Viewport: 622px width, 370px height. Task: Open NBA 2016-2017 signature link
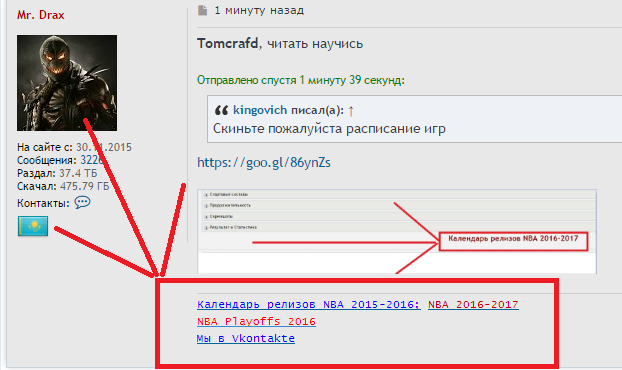[473, 305]
